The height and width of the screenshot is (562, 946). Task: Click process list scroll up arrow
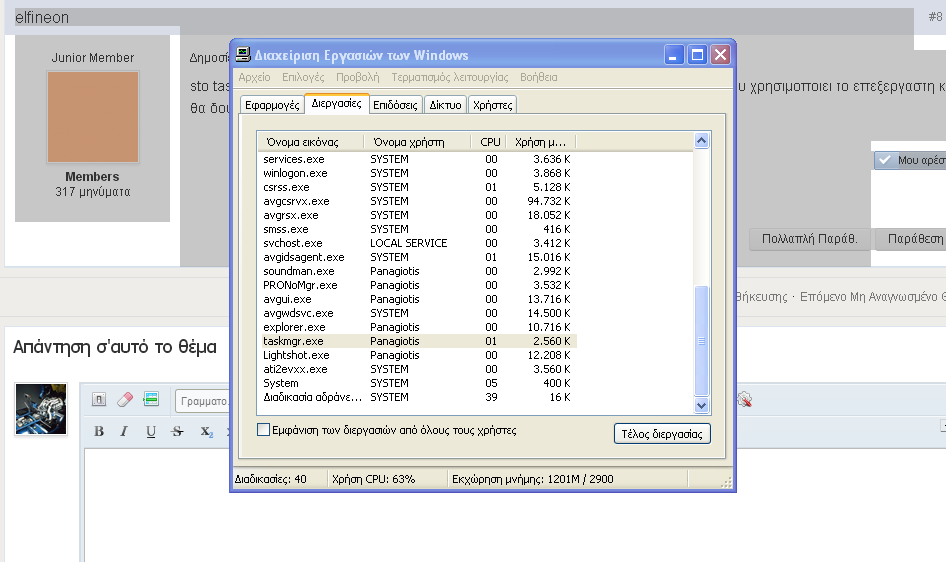pyautogui.click(x=701, y=140)
